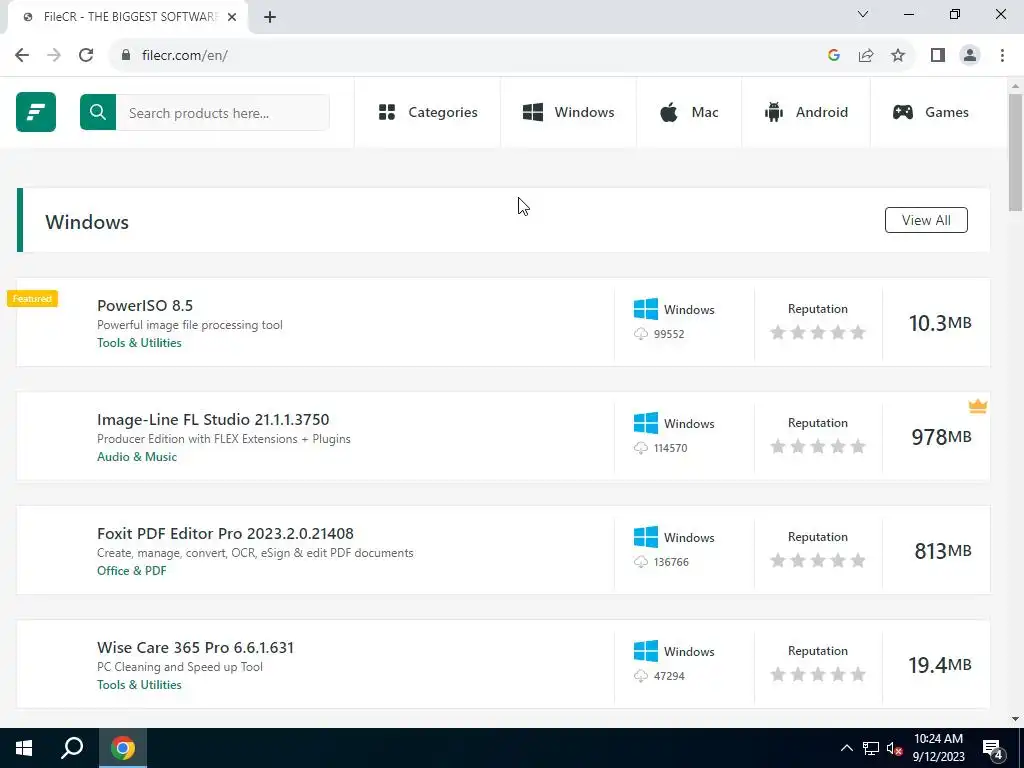Click the green search magnifier button

click(x=98, y=112)
